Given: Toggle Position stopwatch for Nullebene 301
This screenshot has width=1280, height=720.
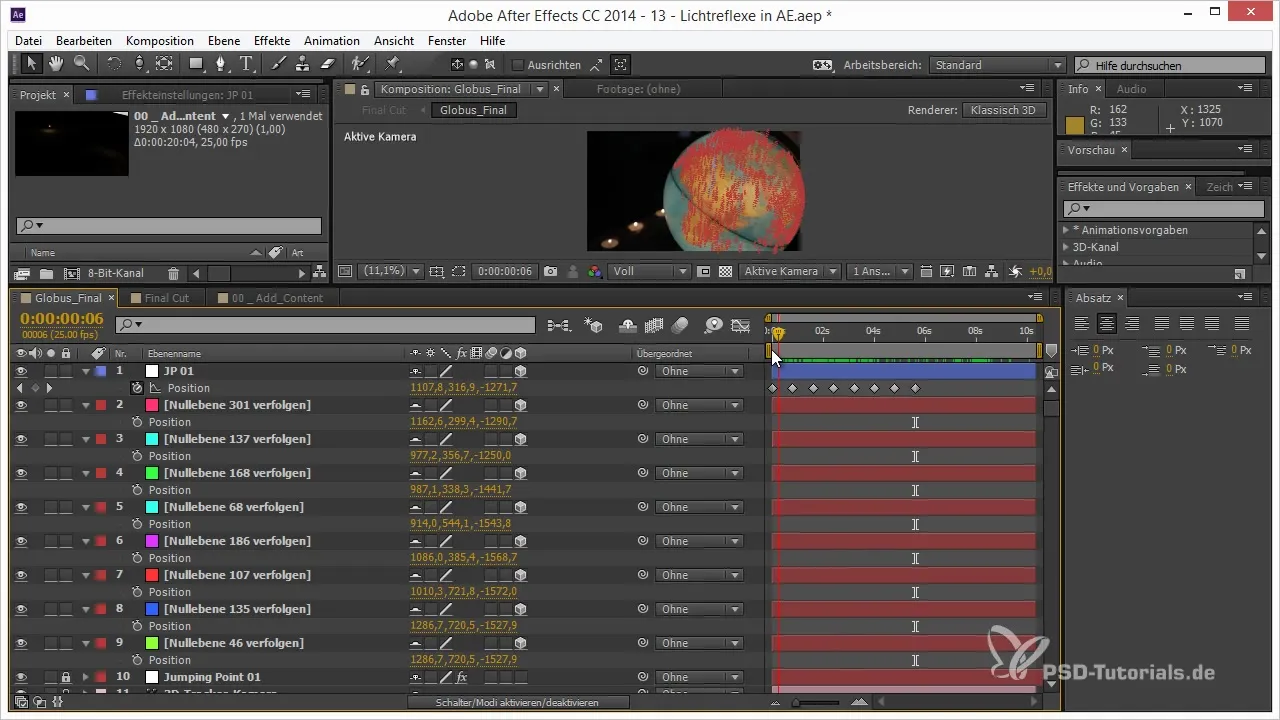Looking at the screenshot, I should pyautogui.click(x=137, y=422).
